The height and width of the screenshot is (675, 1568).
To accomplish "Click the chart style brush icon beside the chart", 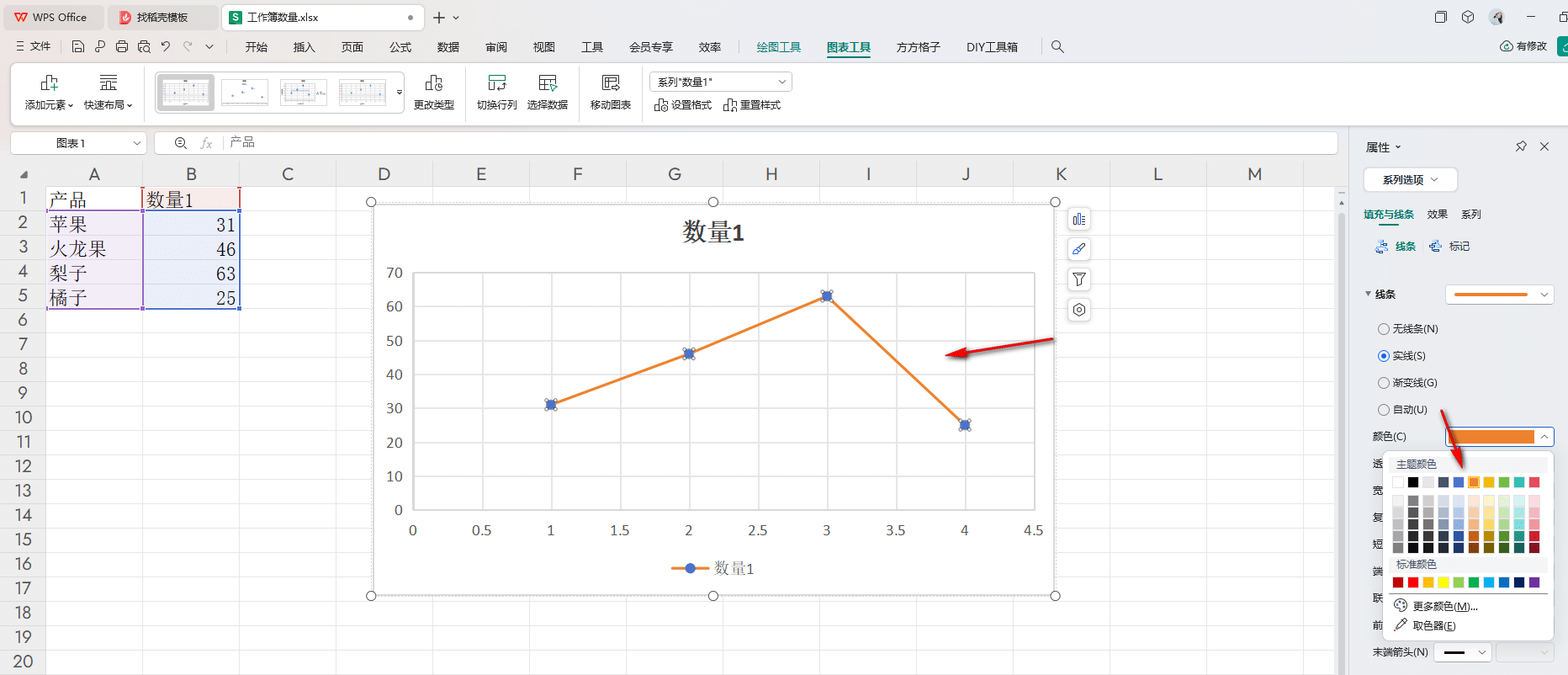I will point(1079,249).
